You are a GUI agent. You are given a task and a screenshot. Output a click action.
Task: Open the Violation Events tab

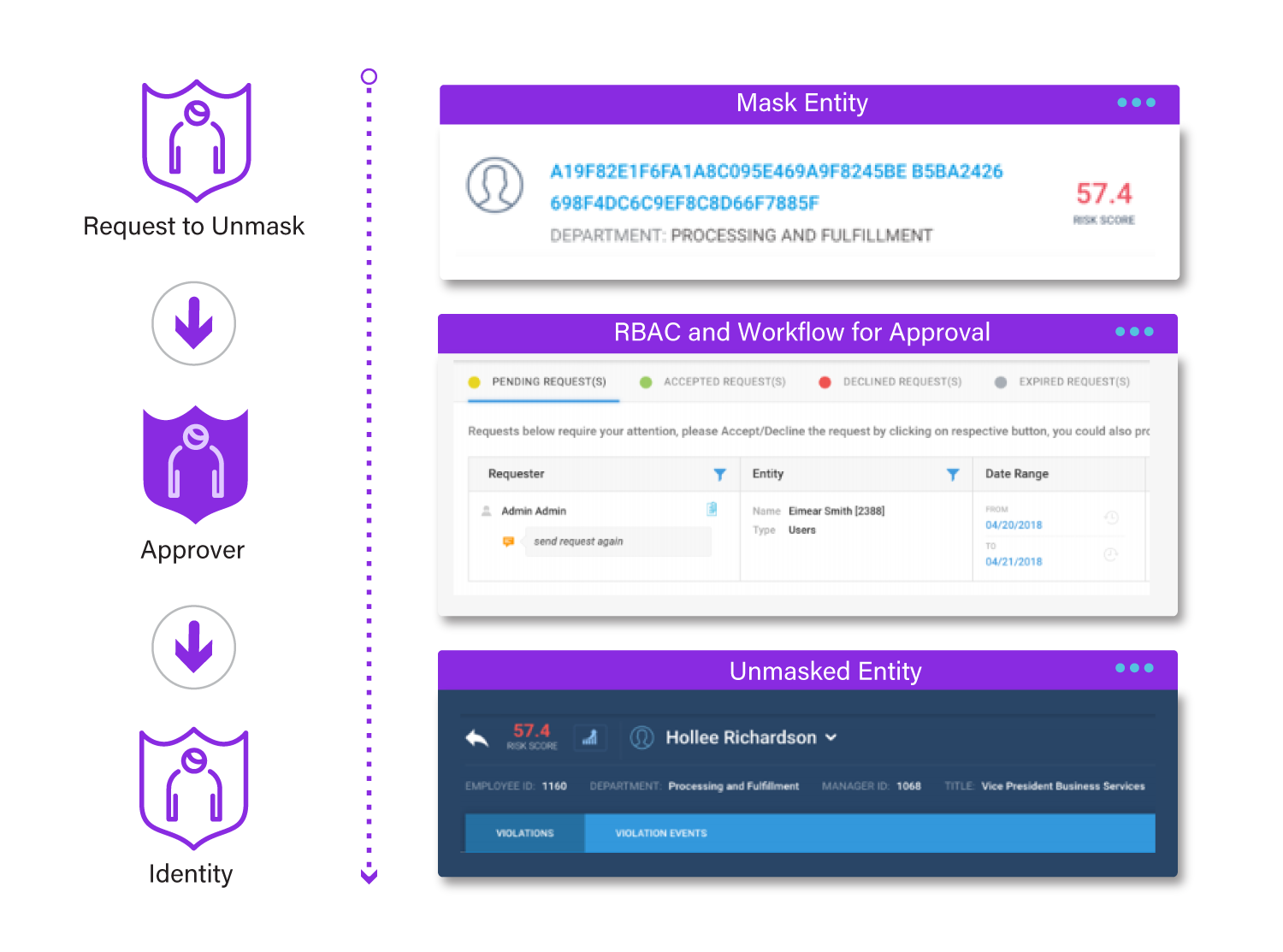coord(661,833)
